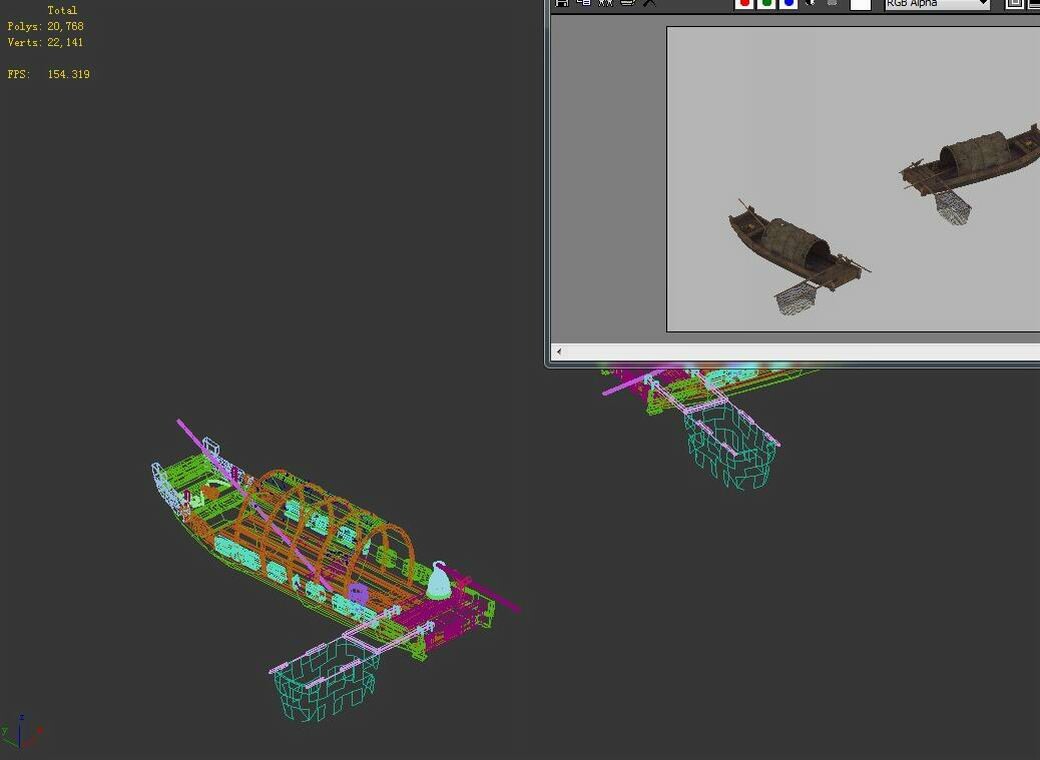Open the RGB Alpha channel dropdown
The height and width of the screenshot is (760, 1040).
[937, 4]
